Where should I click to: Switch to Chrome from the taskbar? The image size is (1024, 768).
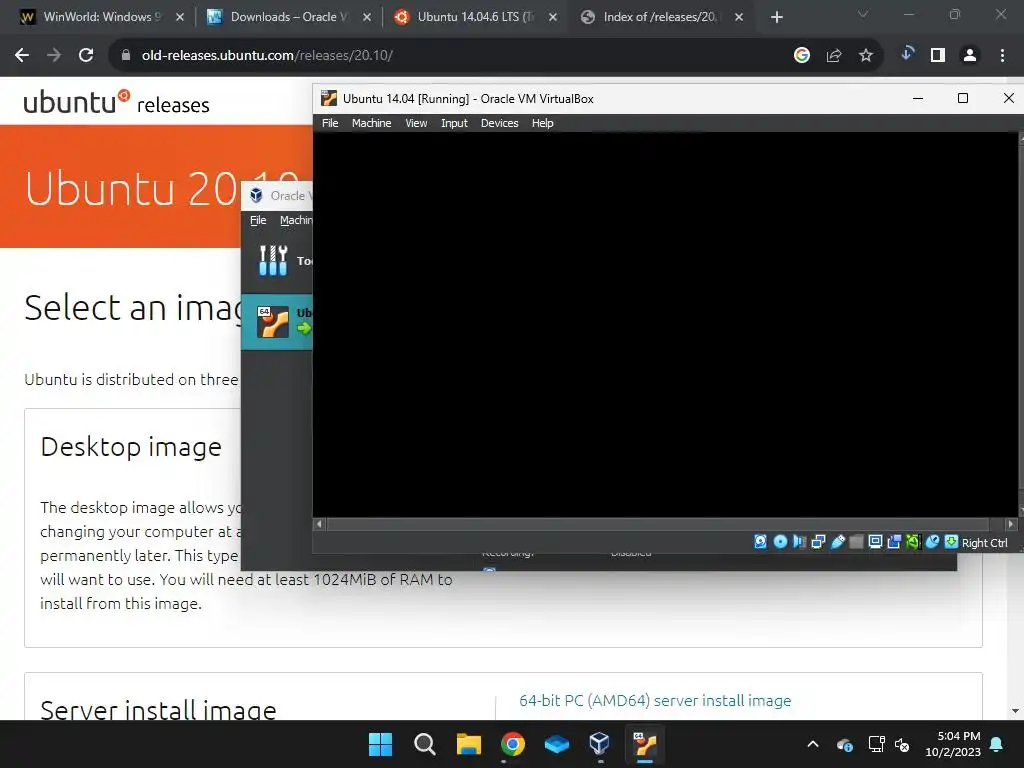coord(513,744)
